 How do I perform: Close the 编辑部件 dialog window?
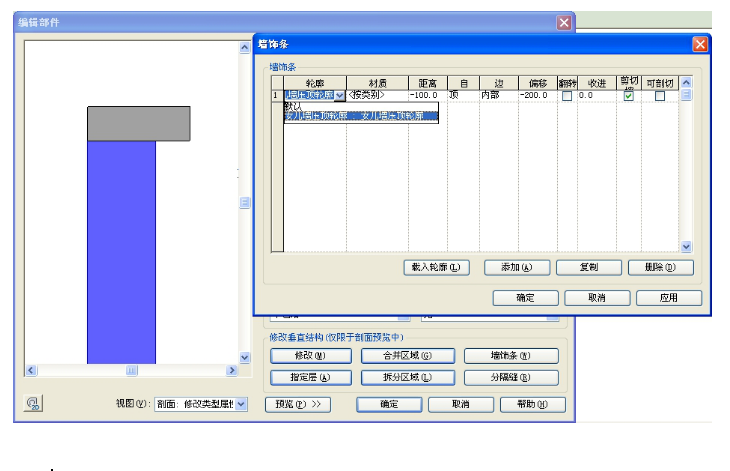coord(564,22)
